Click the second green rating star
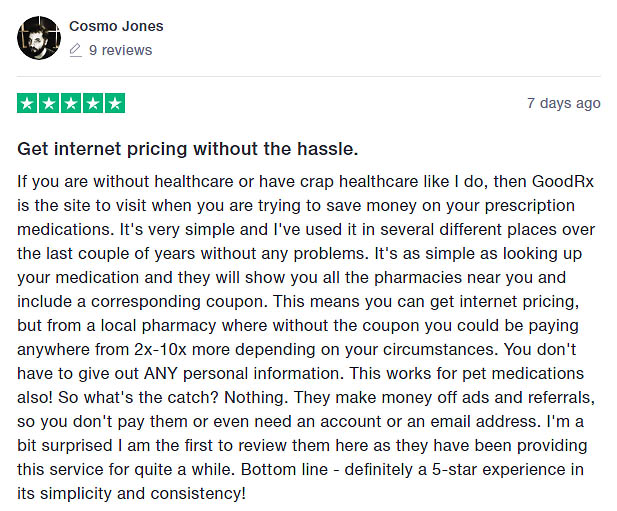 click(49, 103)
